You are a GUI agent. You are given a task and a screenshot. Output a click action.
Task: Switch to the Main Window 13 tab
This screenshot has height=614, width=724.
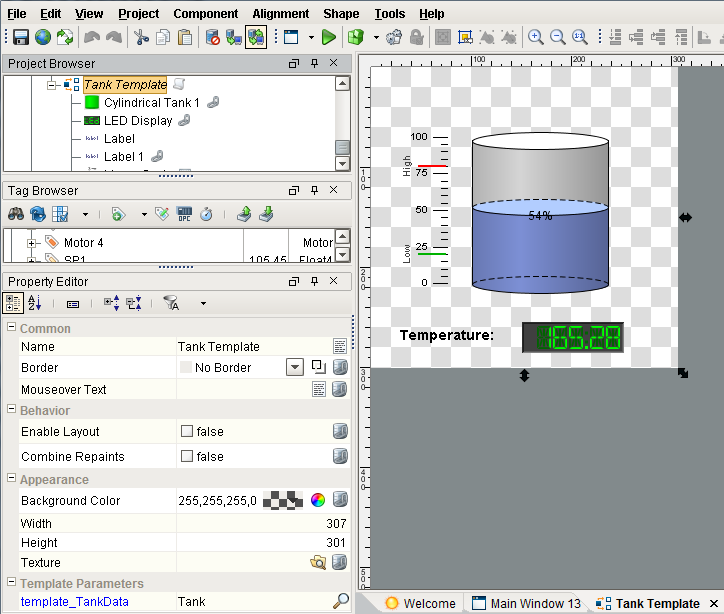coord(526,603)
